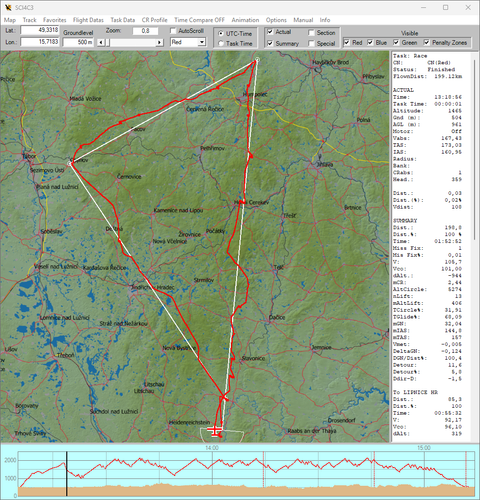Check the Special data checkbox
The width and height of the screenshot is (480, 500).
click(311, 43)
